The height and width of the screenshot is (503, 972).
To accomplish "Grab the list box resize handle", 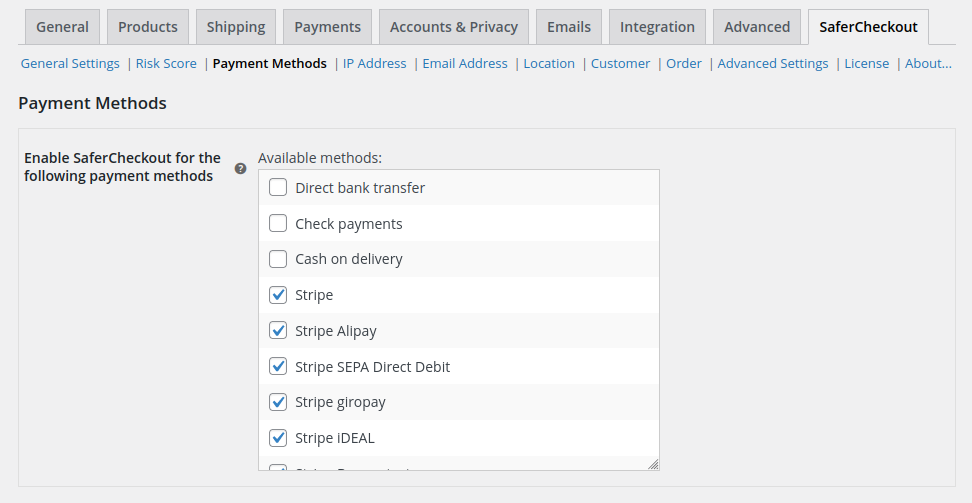I will (x=653, y=464).
